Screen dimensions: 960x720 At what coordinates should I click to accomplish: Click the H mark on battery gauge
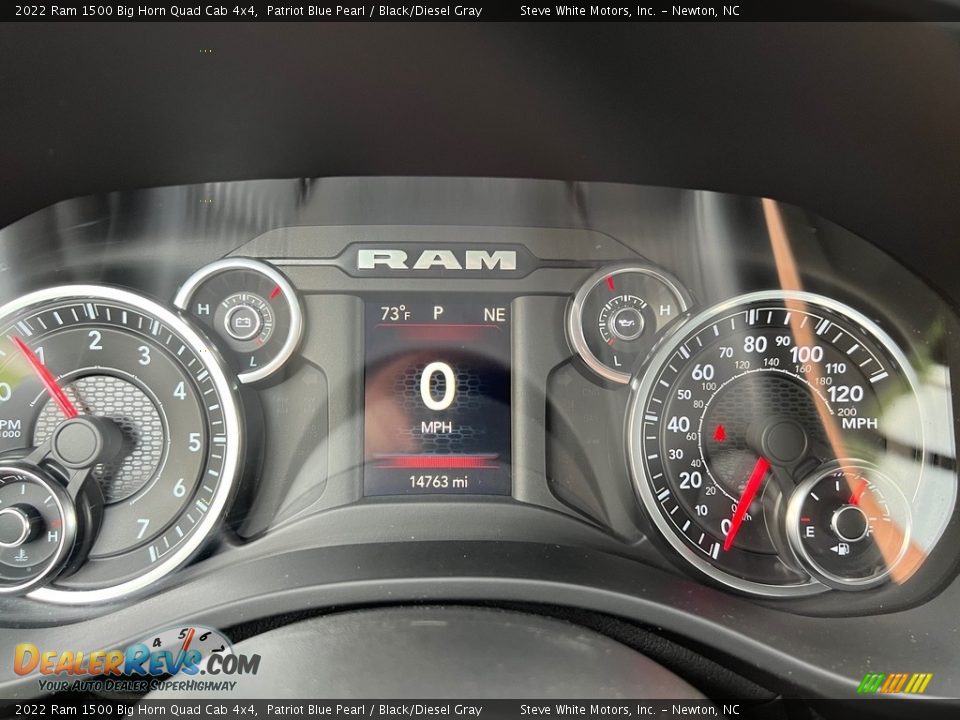204,309
